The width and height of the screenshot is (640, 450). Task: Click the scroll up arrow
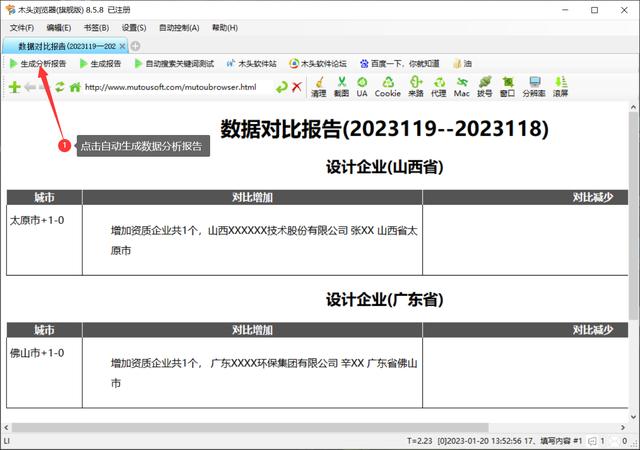coord(633,107)
